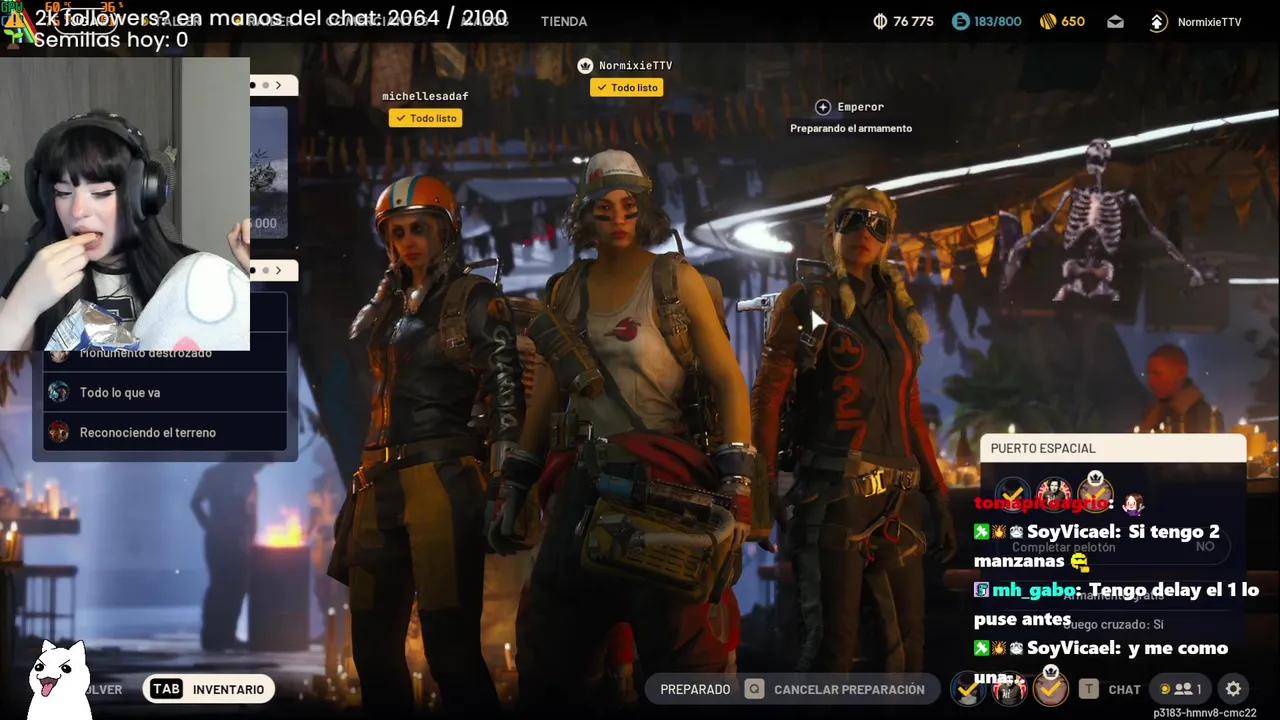The height and width of the screenshot is (720, 1280).
Task: Select the middle squad avatar in bottom bar
Action: [x=1009, y=690]
